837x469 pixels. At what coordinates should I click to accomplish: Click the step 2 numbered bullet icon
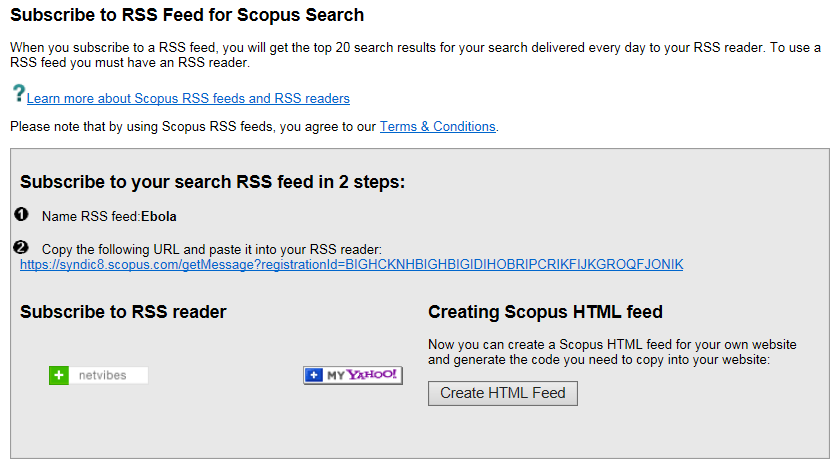click(23, 247)
